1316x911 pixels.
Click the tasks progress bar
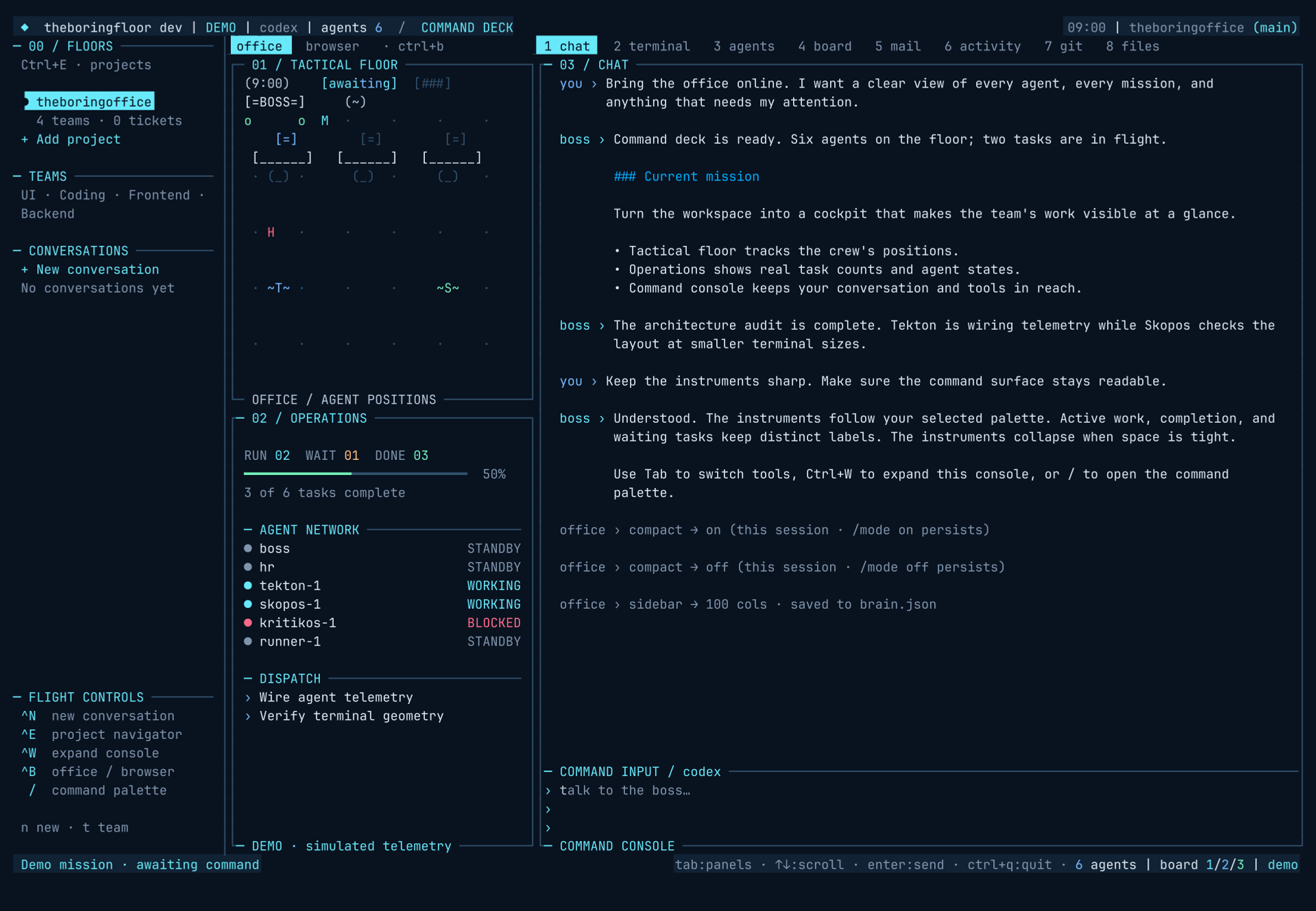tap(356, 474)
